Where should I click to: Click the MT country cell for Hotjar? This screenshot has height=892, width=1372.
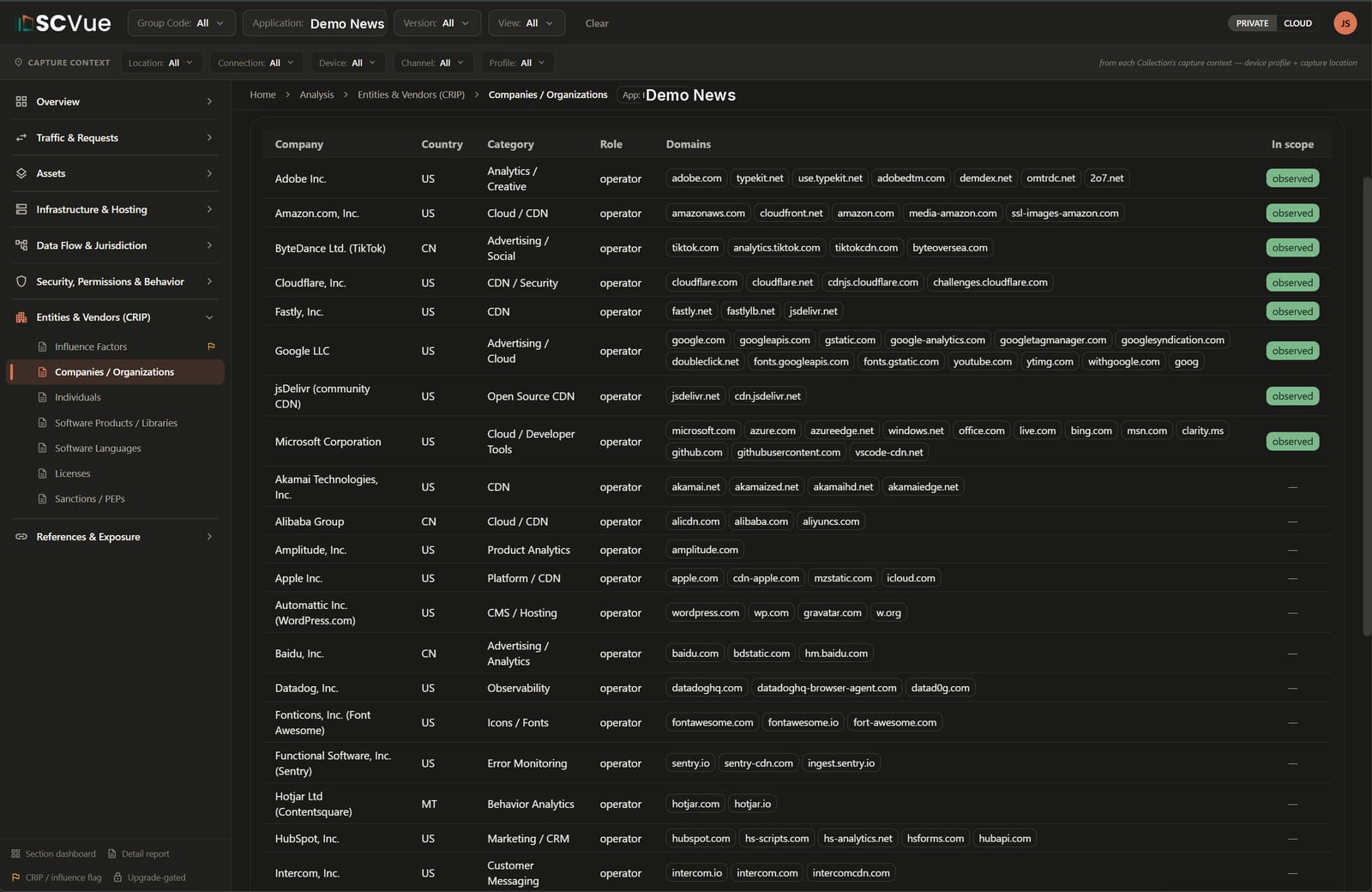coord(429,805)
